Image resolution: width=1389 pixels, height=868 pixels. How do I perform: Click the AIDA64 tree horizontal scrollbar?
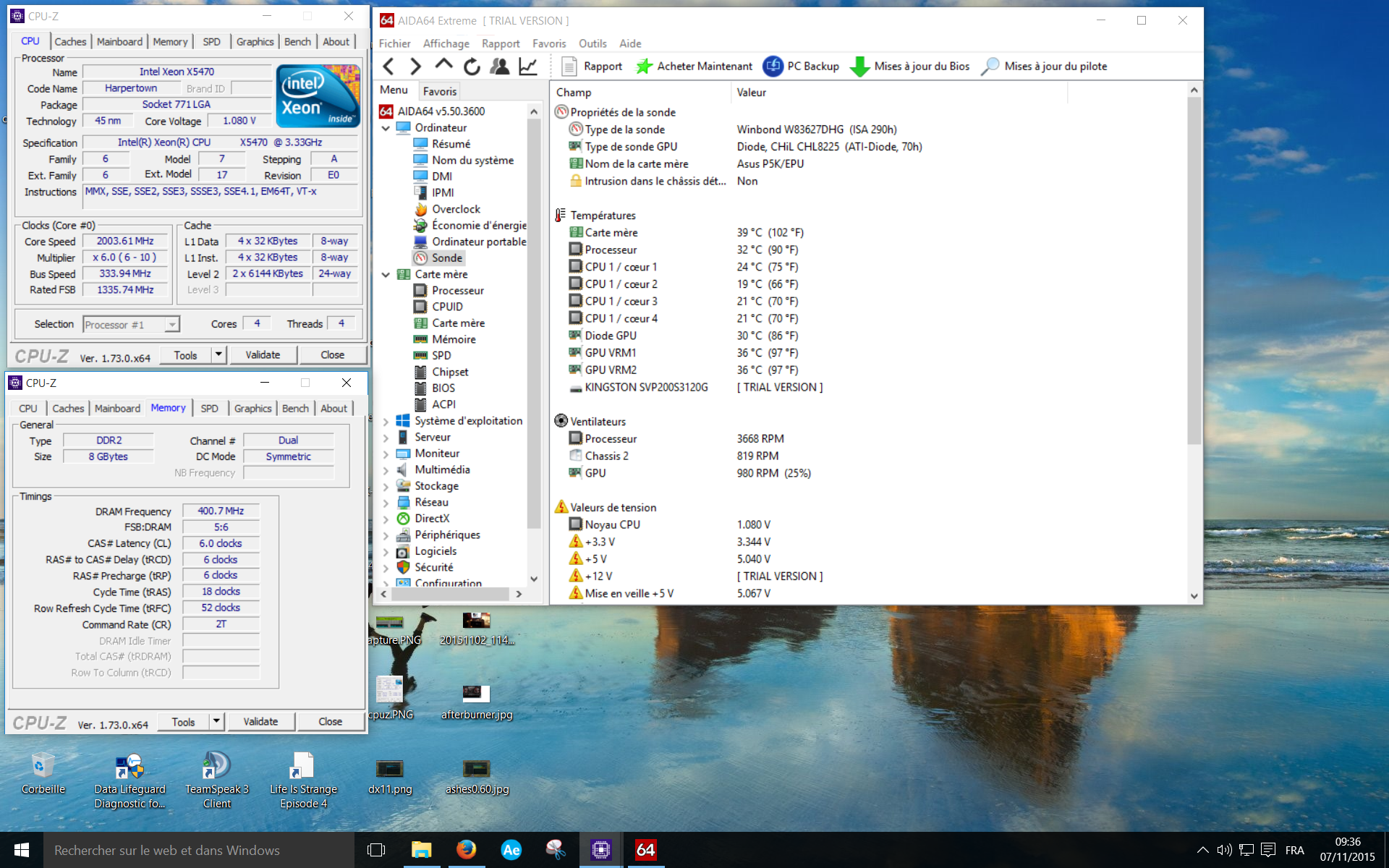pyautogui.click(x=450, y=594)
